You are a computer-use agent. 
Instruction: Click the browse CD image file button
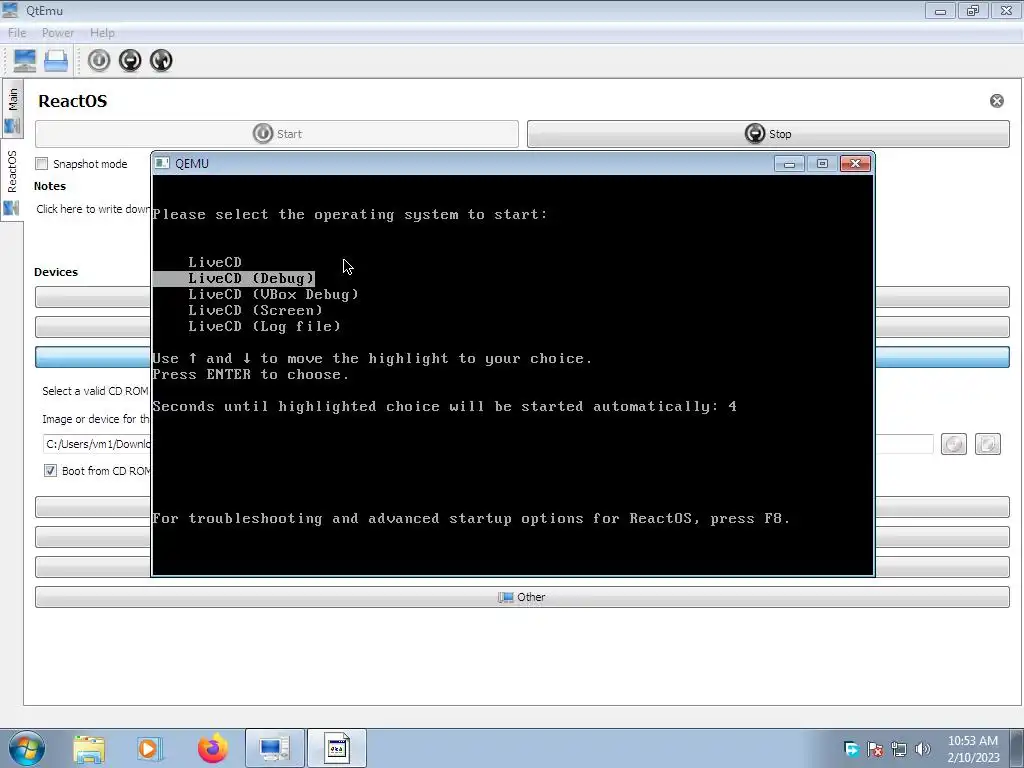click(987, 444)
